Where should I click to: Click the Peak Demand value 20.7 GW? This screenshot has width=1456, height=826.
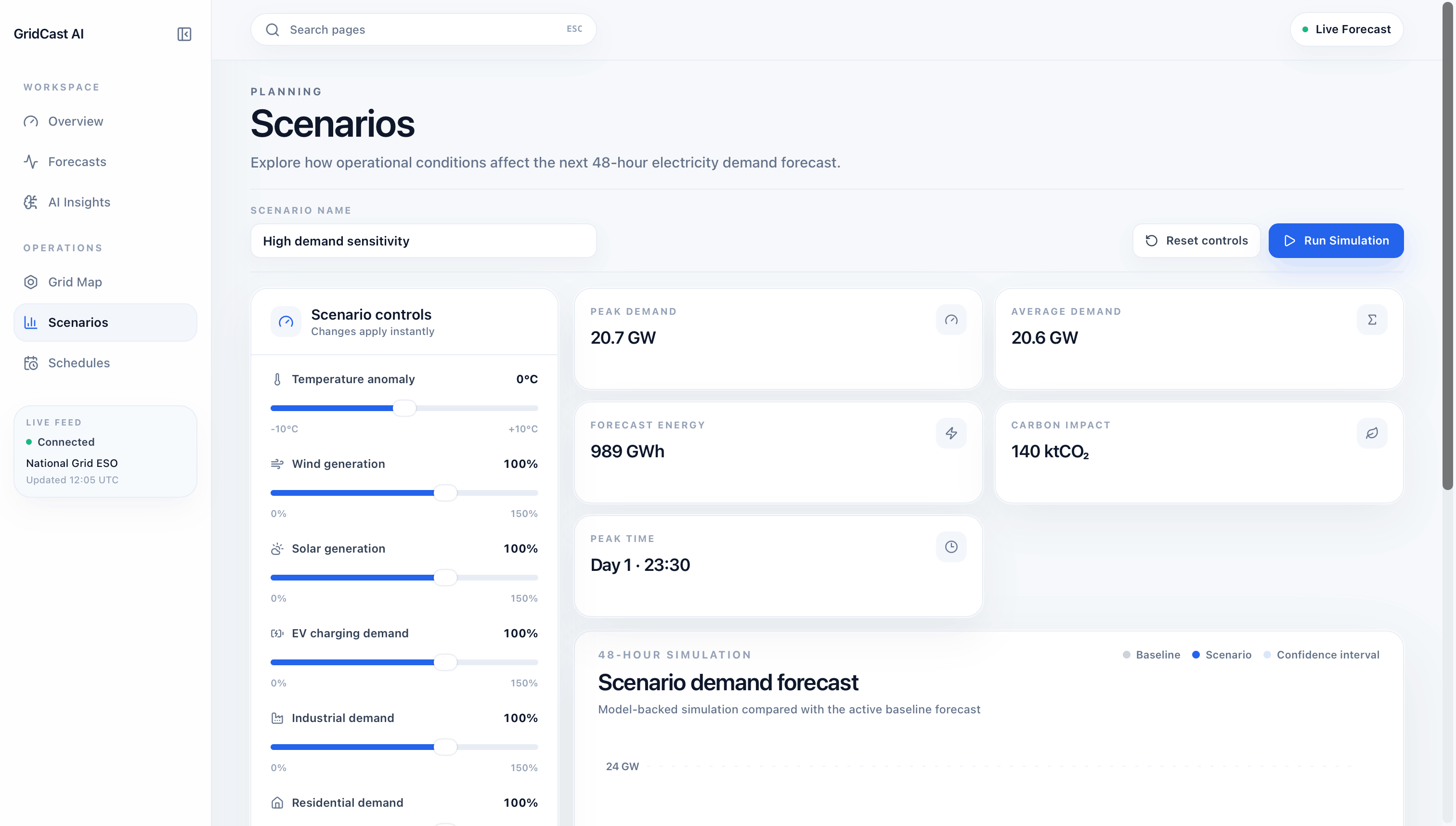[623, 337]
